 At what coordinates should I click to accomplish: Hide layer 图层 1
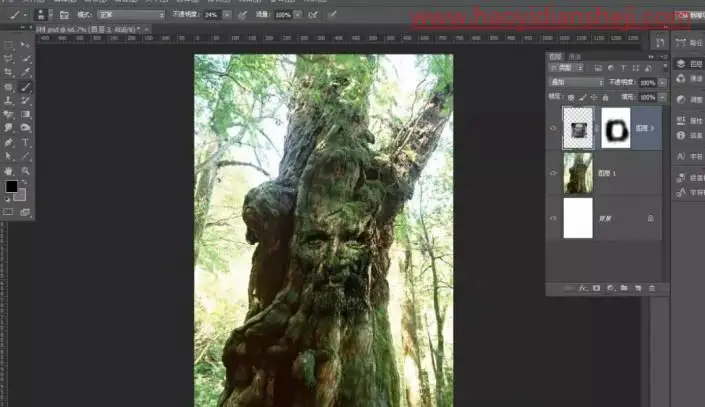(x=553, y=173)
